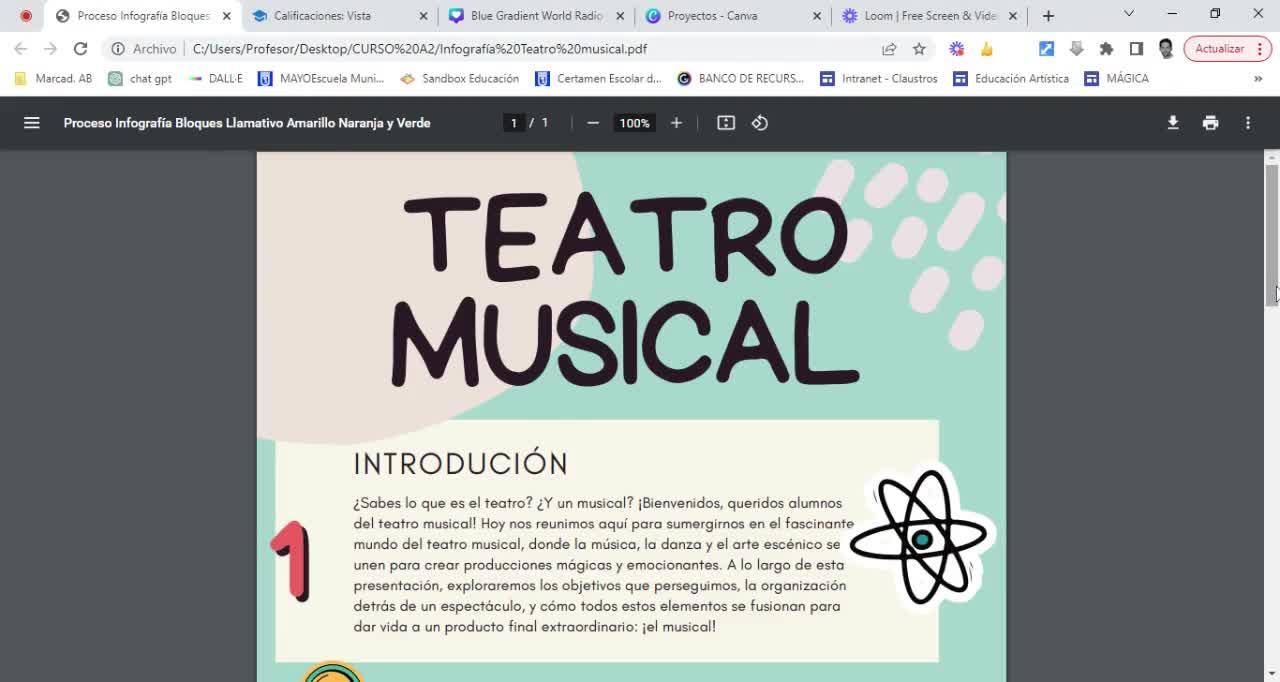Image resolution: width=1280 pixels, height=682 pixels.
Task: Click the atom illustration in the infographic
Action: pos(921,538)
